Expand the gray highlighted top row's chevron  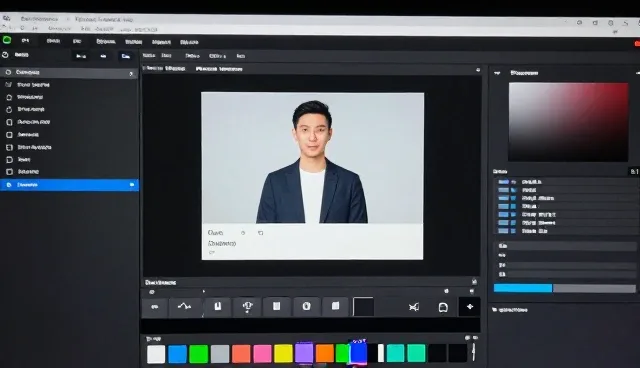click(131, 74)
